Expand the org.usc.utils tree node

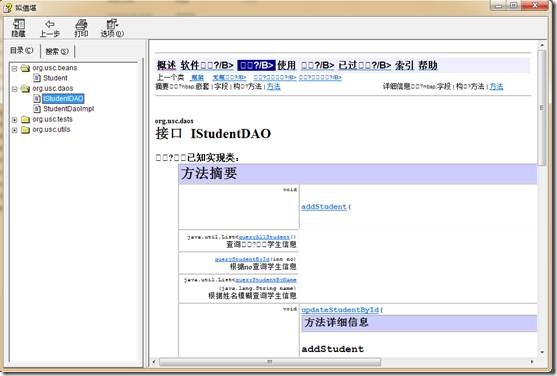tap(14, 130)
